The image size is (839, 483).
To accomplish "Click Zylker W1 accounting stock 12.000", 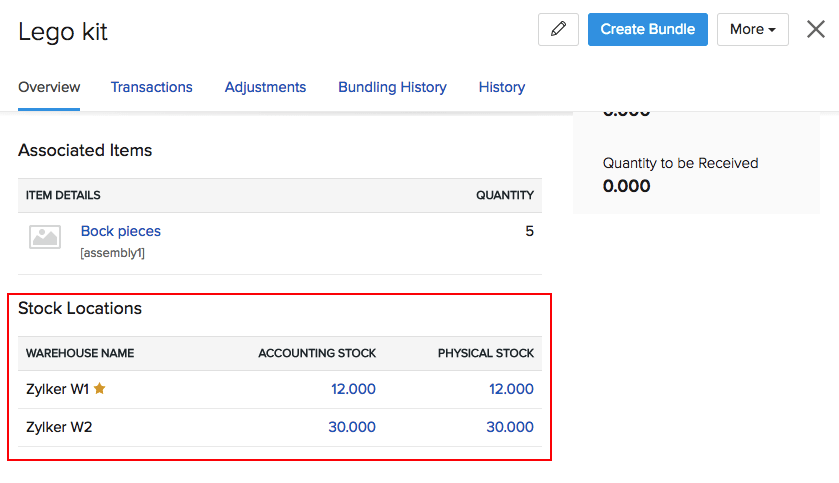I will tap(353, 389).
